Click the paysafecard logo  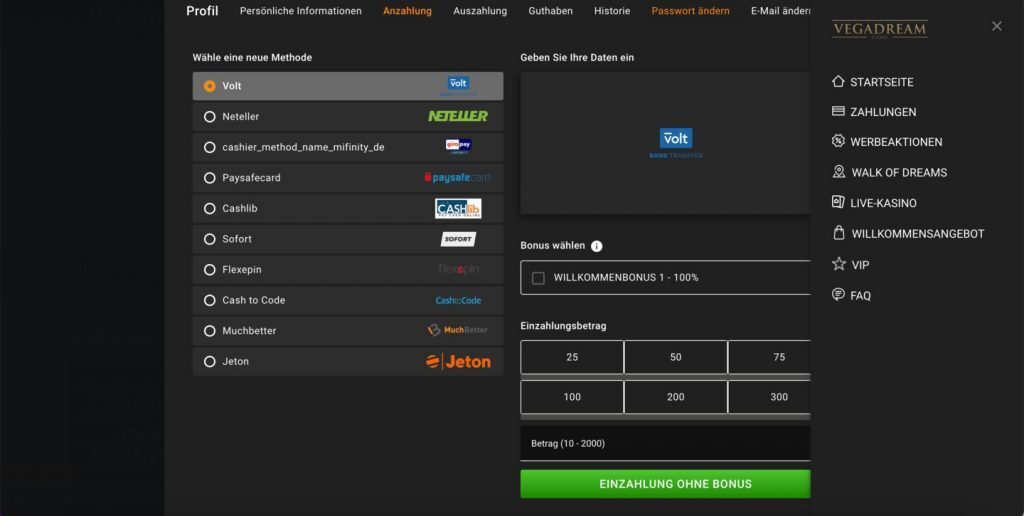[x=457, y=178]
